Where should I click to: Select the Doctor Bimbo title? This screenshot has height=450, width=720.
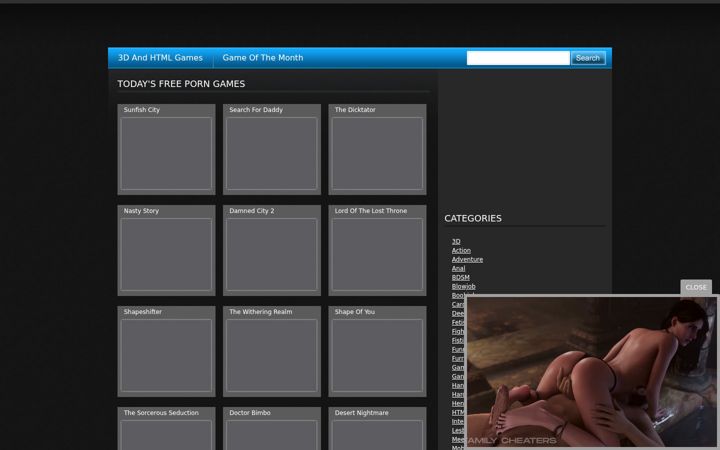(x=250, y=413)
